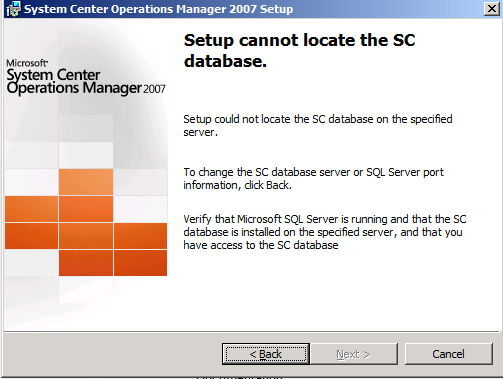
Task: Click the '2007' text in the product logo
Action: (154, 89)
